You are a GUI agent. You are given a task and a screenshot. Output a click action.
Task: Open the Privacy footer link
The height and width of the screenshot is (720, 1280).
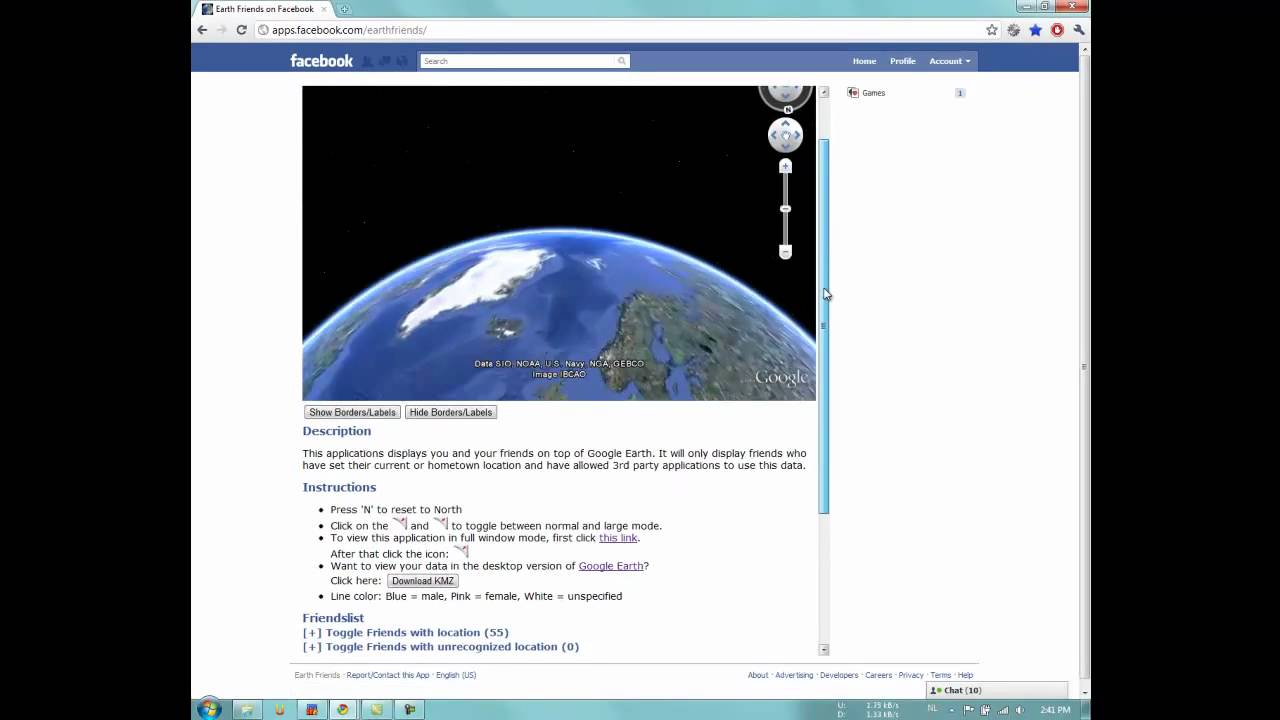point(911,675)
